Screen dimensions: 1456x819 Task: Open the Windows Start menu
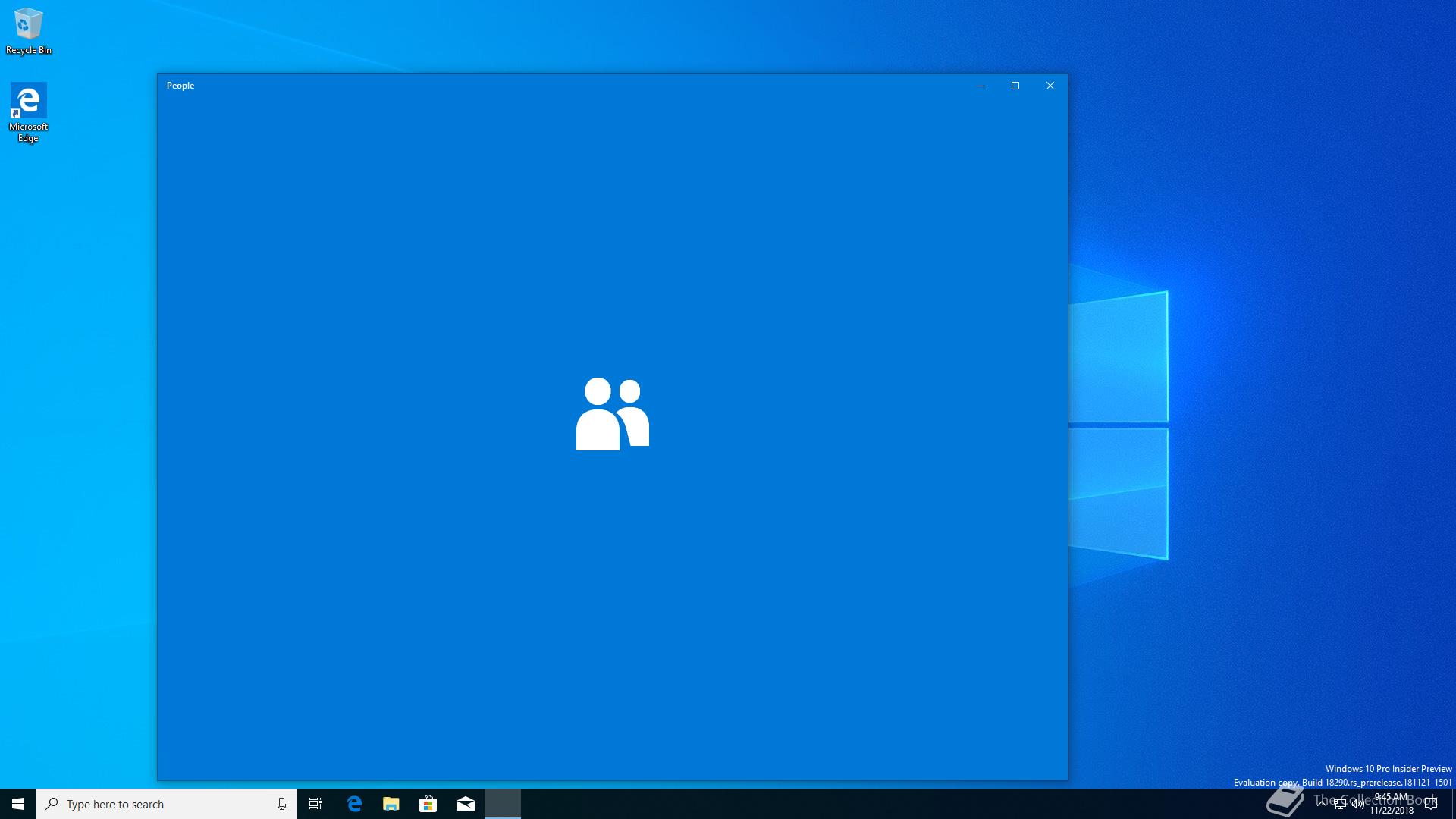pyautogui.click(x=18, y=804)
